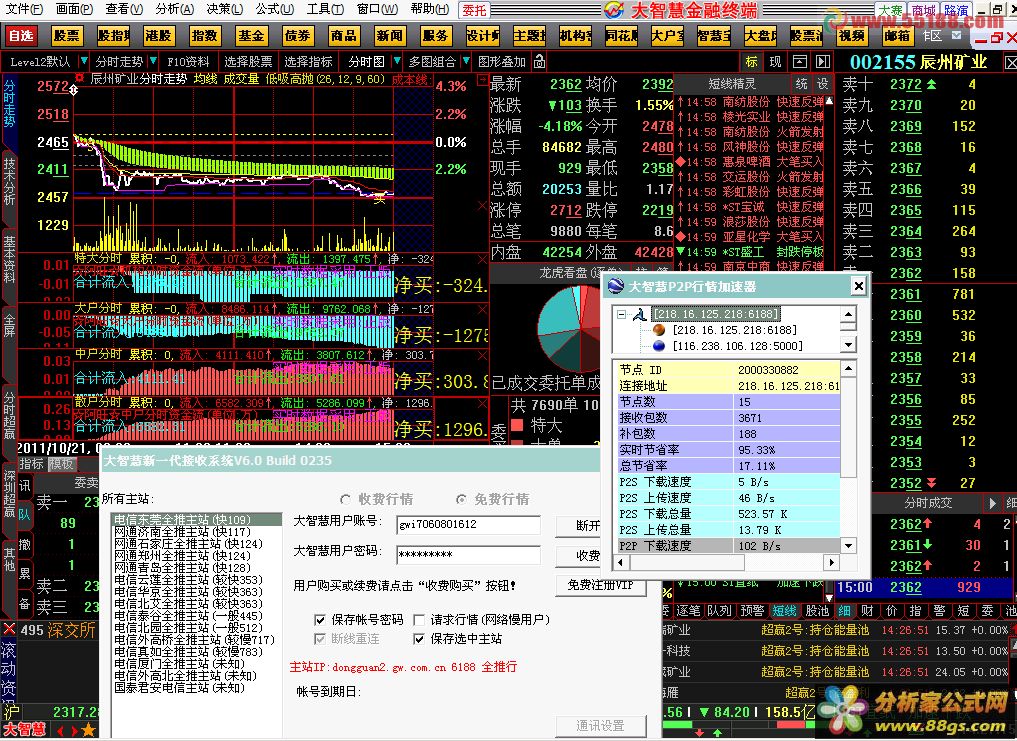Click the window-layout icon right of 现
The height and width of the screenshot is (741, 1017).
tap(800, 62)
